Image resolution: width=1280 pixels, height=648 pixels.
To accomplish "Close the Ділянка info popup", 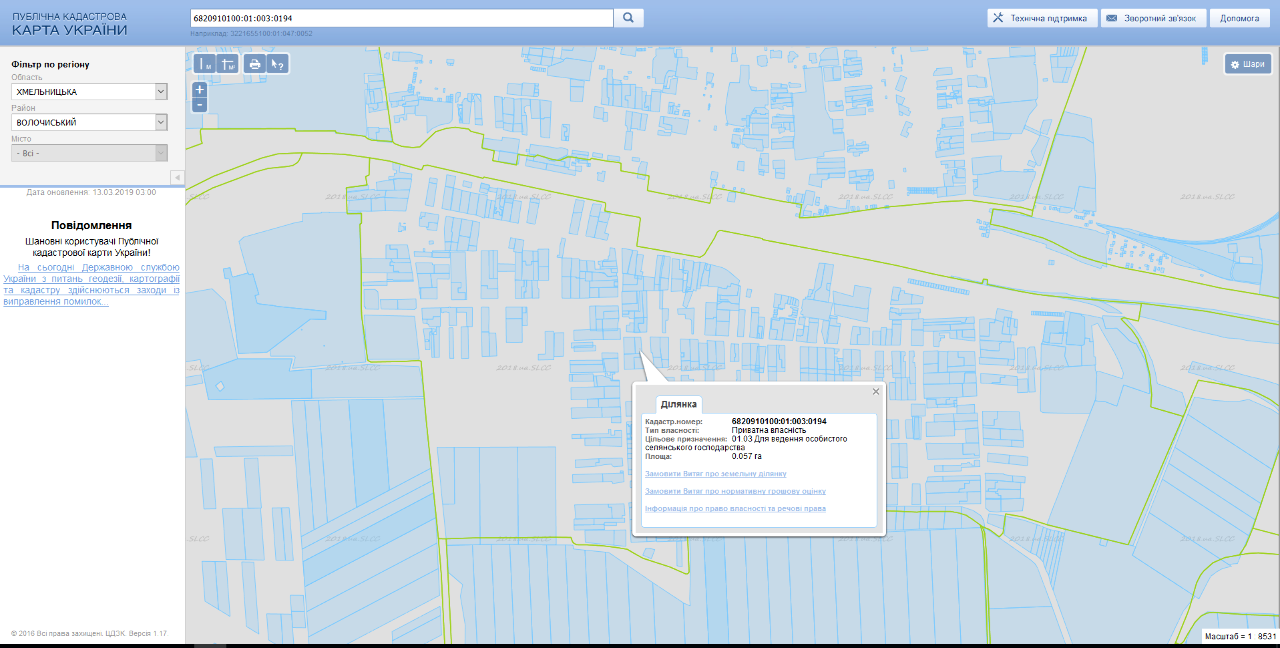I will 876,391.
